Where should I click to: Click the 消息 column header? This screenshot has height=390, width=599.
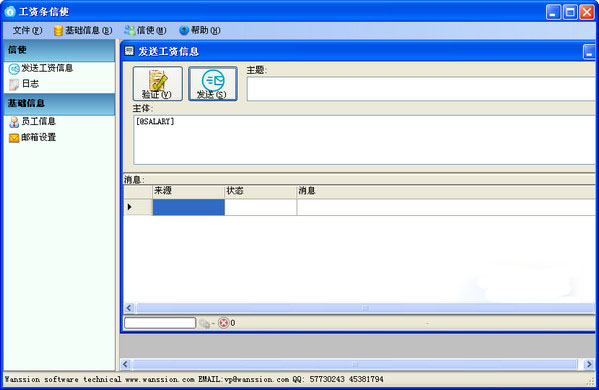[446, 191]
